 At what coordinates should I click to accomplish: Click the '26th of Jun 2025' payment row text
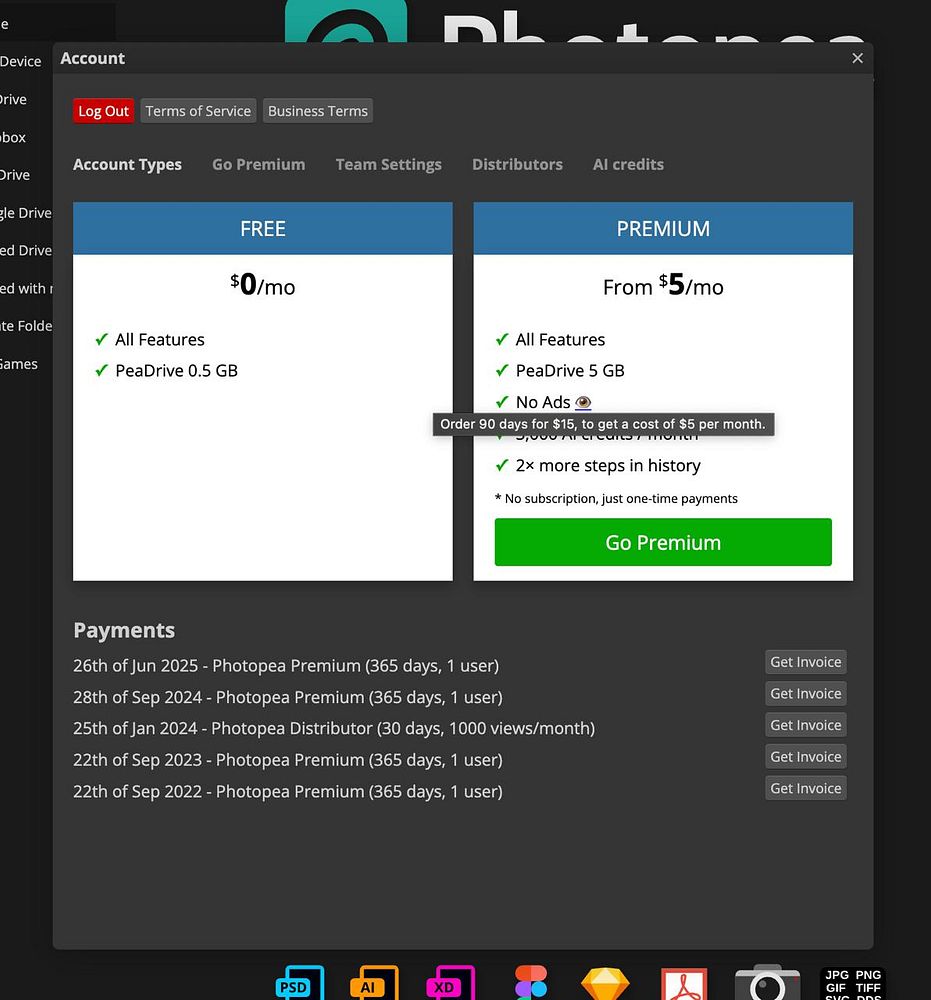point(286,666)
